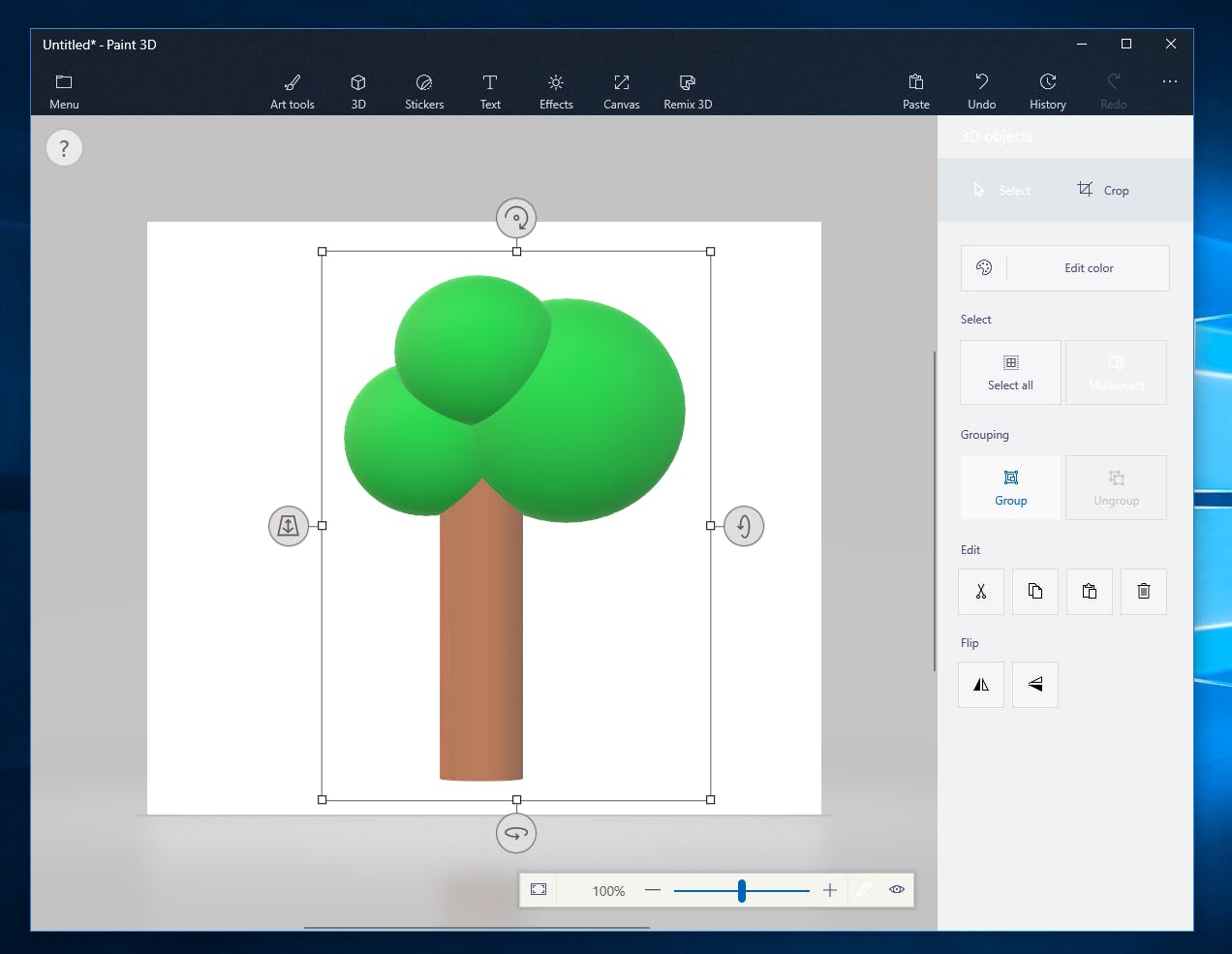Click the zoom slider handle

coord(741,890)
